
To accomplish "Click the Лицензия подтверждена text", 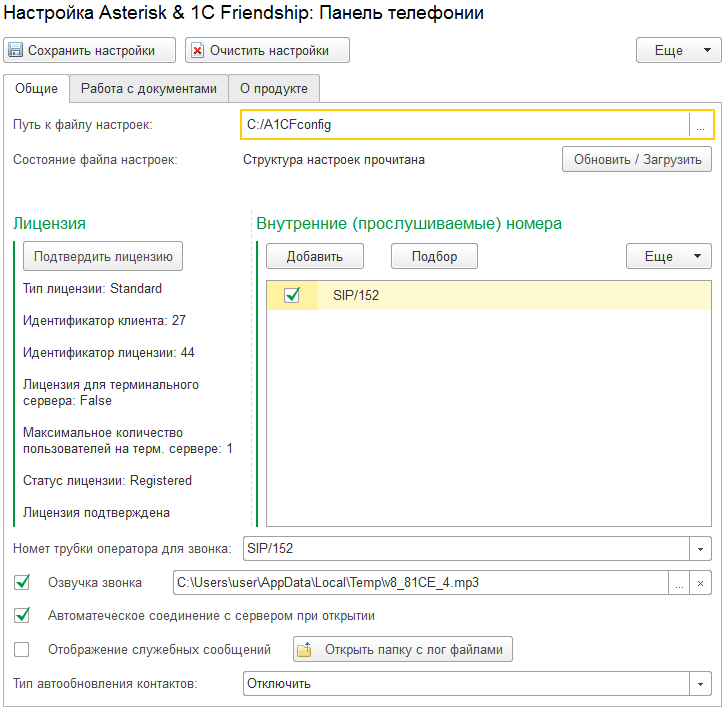I will coord(96,512).
